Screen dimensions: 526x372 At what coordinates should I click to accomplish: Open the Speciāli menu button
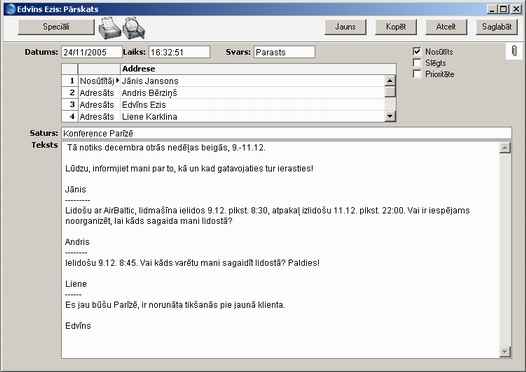pos(56,27)
